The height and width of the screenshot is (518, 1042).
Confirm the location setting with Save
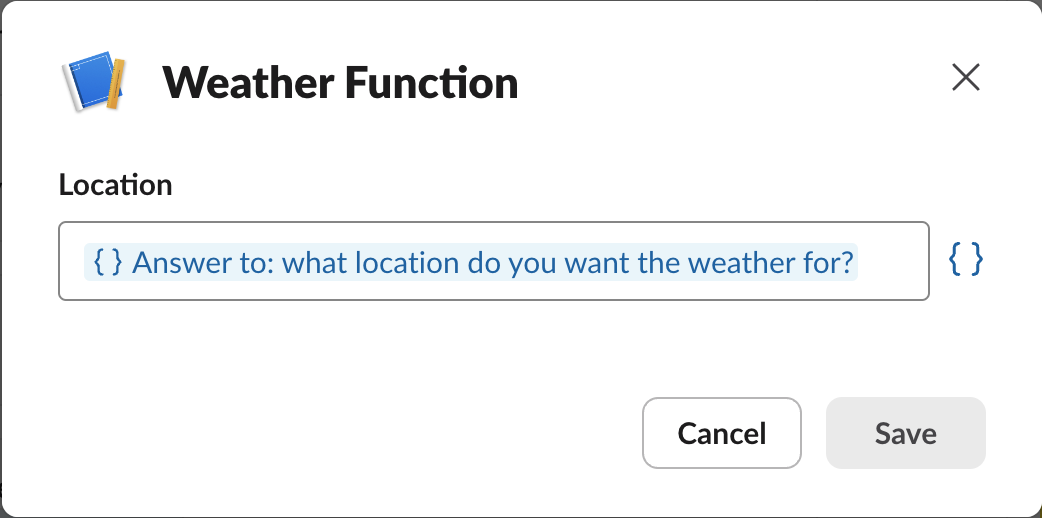pos(905,433)
